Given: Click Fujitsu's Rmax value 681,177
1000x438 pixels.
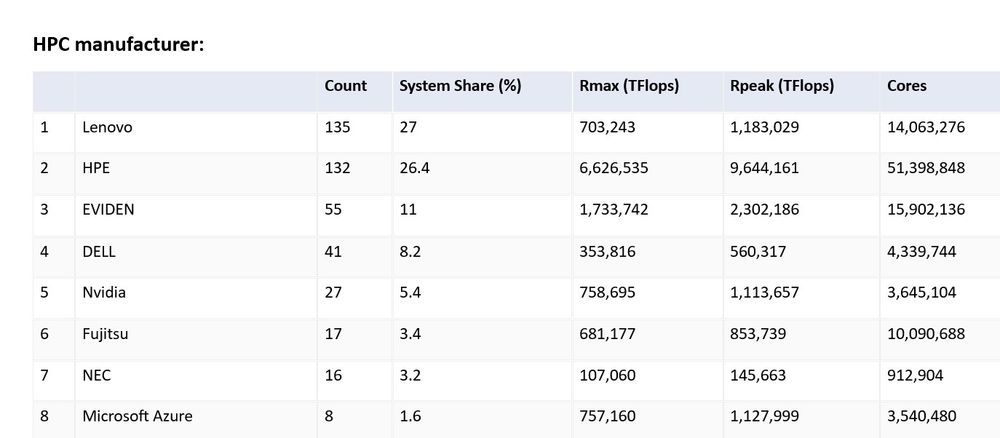Looking at the screenshot, I should pyautogui.click(x=607, y=334).
